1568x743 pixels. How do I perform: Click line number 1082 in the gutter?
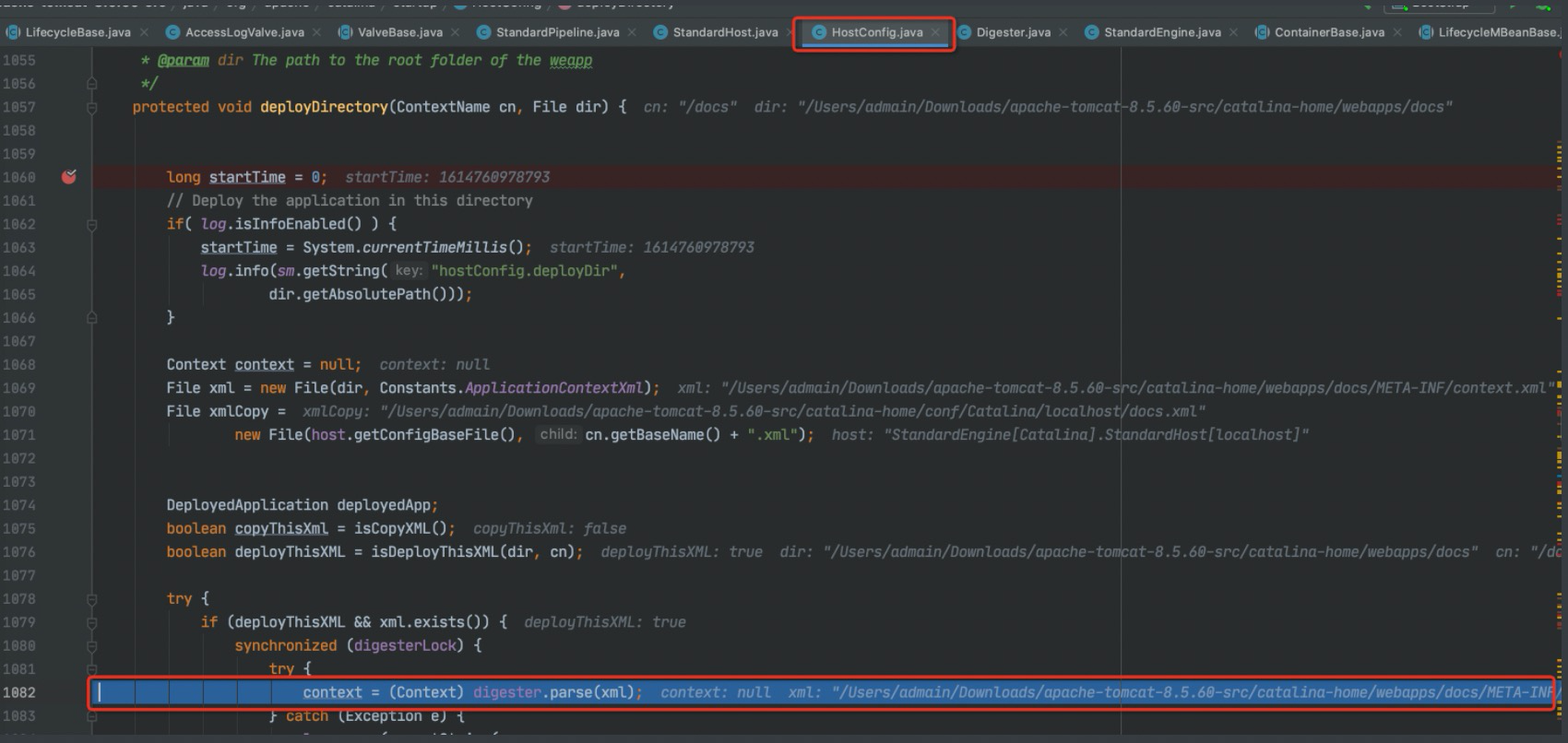coord(19,692)
